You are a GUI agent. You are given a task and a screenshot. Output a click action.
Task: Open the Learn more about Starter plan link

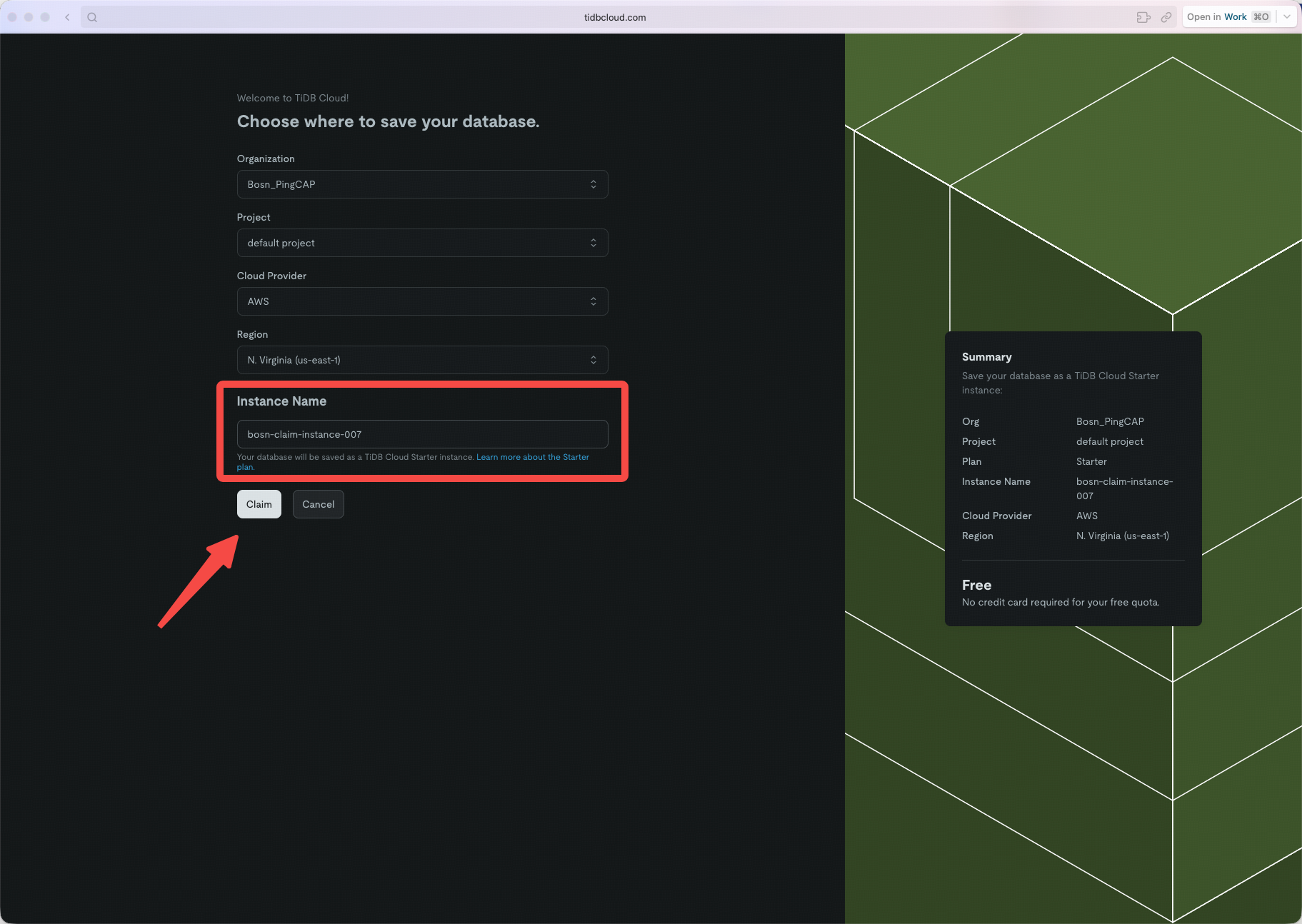(x=532, y=457)
